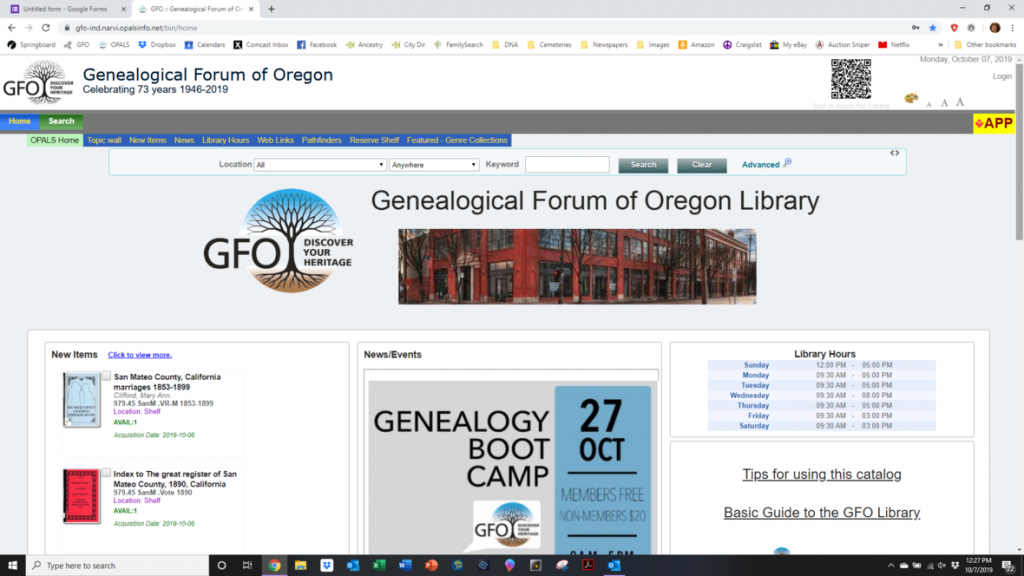Image resolution: width=1024 pixels, height=576 pixels.
Task: Switch to the Pathfinders tab
Action: pos(321,140)
